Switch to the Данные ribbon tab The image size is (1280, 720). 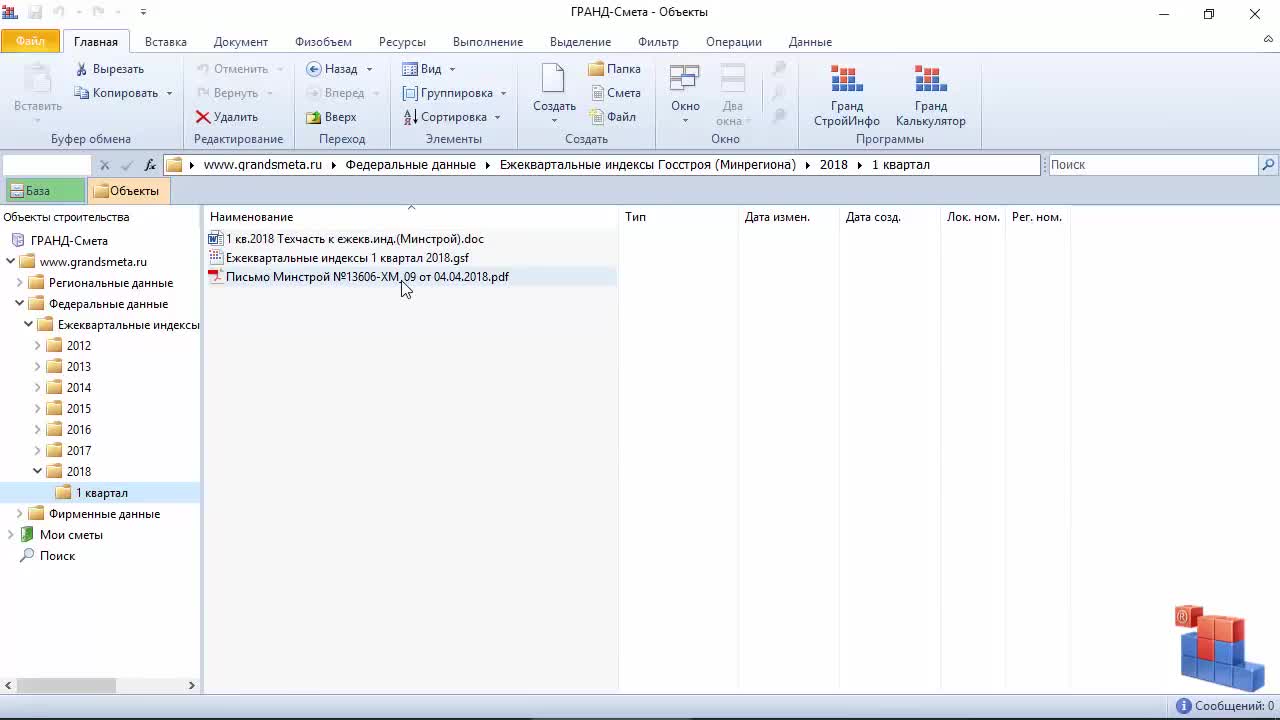[810, 42]
